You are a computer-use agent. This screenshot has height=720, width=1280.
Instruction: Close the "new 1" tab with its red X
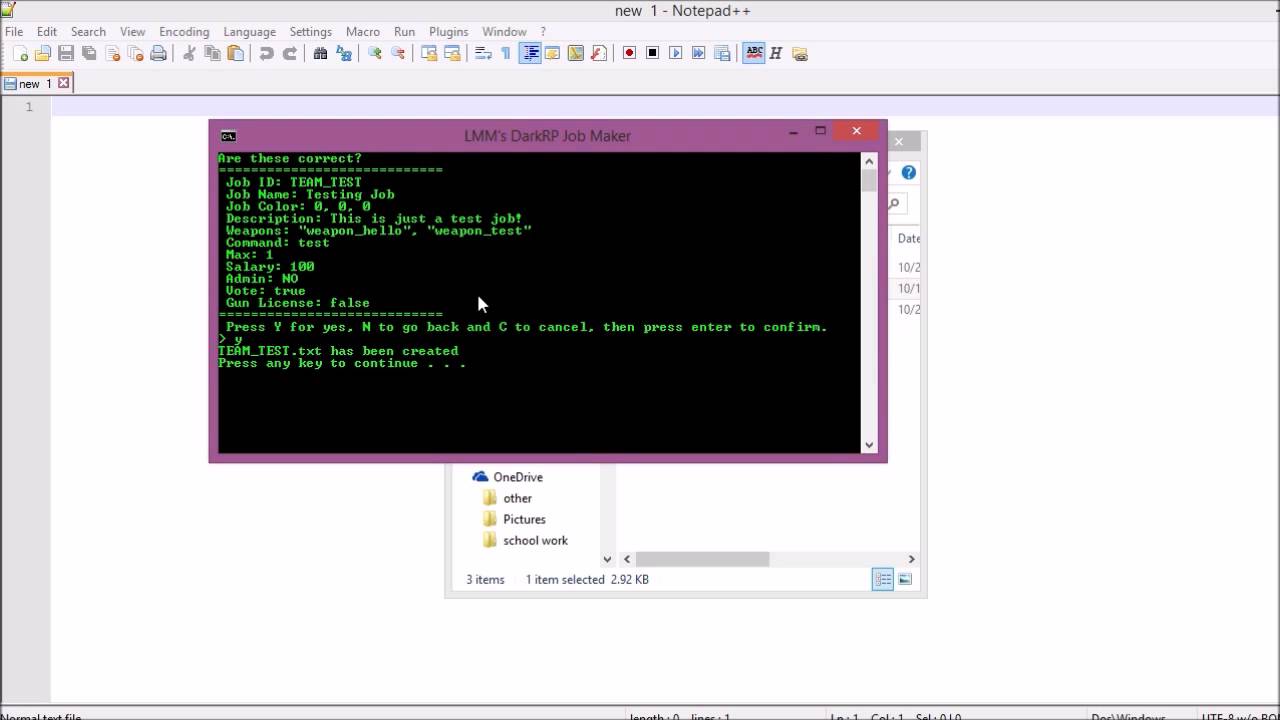(63, 84)
